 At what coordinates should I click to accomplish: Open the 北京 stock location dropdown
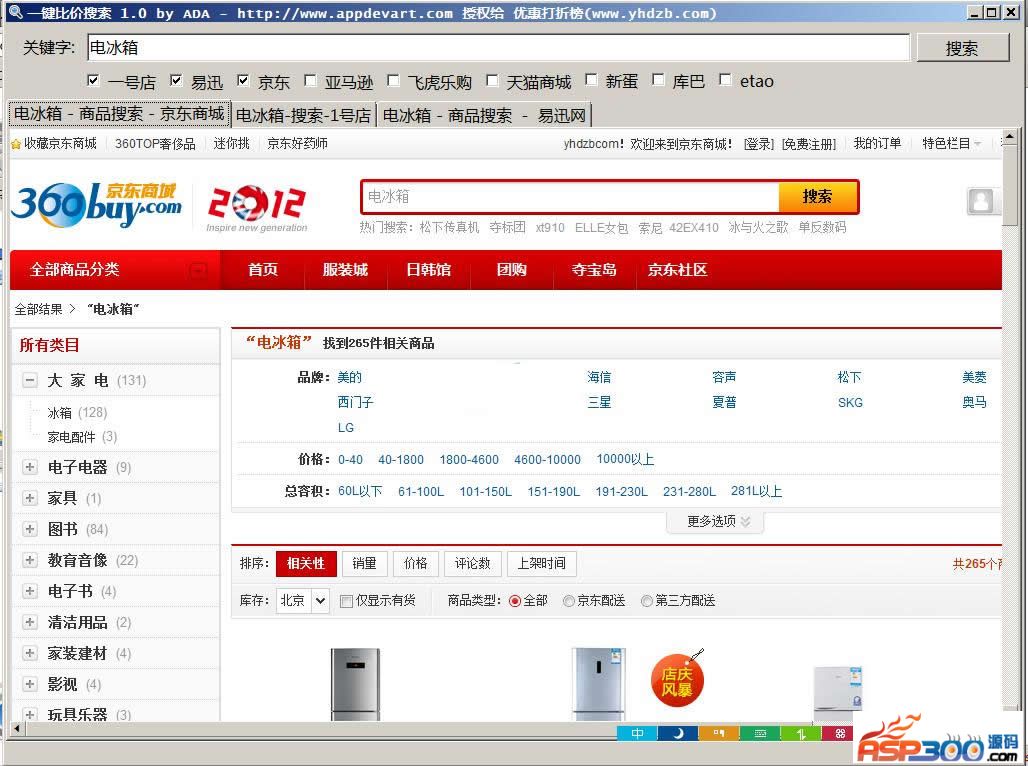click(302, 601)
